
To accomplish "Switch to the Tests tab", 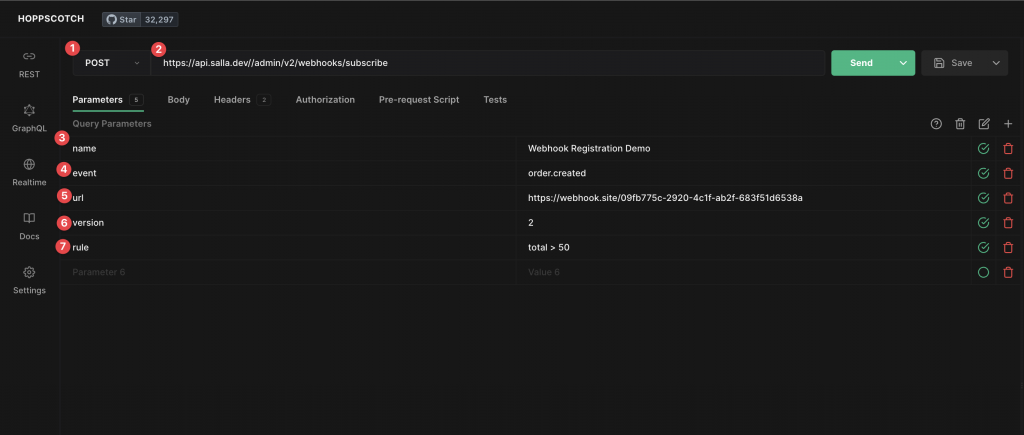I will pyautogui.click(x=495, y=100).
